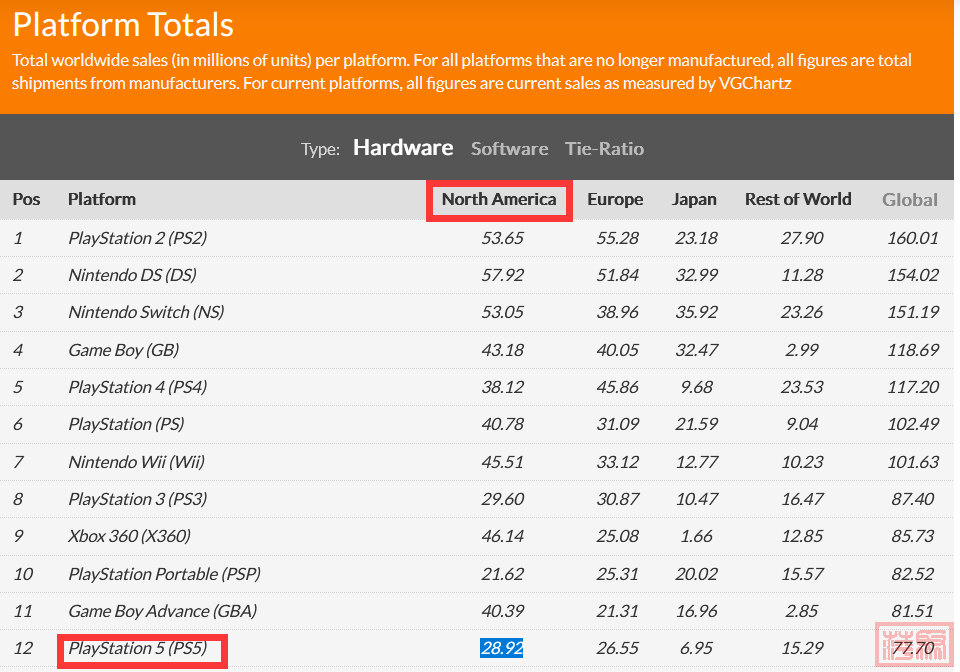Sort table by Japan column header
The width and height of the screenshot is (960, 672).
tap(694, 199)
